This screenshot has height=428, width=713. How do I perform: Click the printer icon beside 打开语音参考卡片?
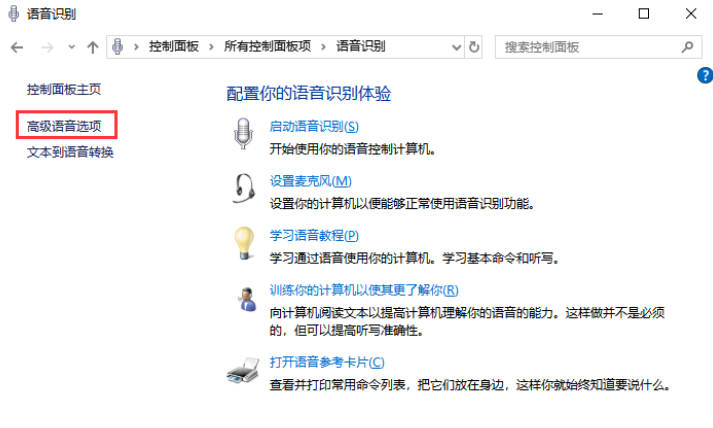(242, 370)
